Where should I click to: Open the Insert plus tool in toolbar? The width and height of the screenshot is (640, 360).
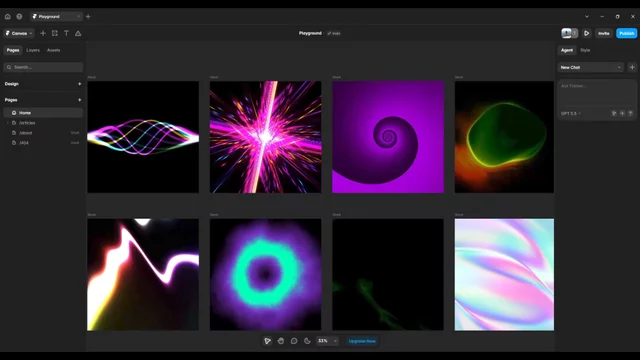point(43,33)
